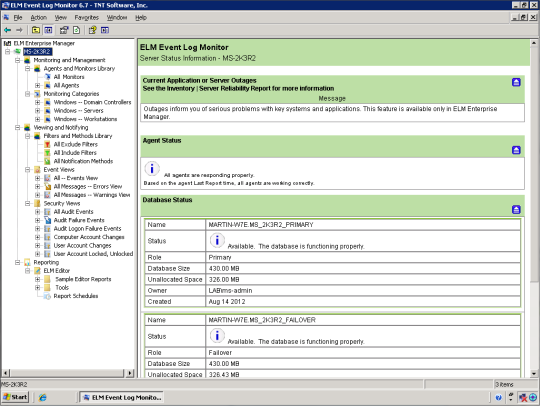Click the ELM Editor icon

pyautogui.click(x=38, y=271)
